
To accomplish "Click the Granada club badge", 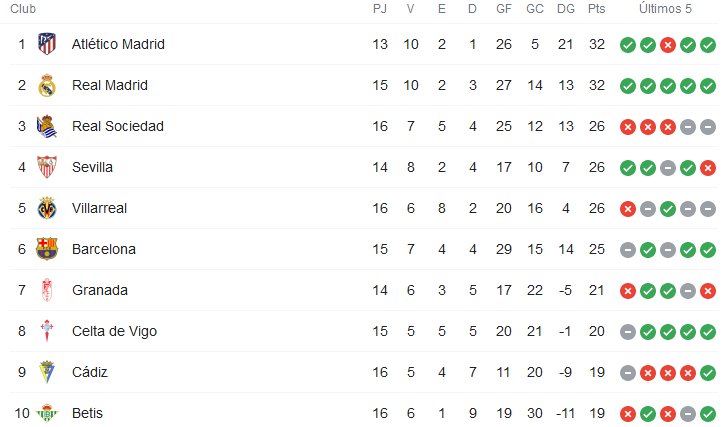I will pos(47,290).
